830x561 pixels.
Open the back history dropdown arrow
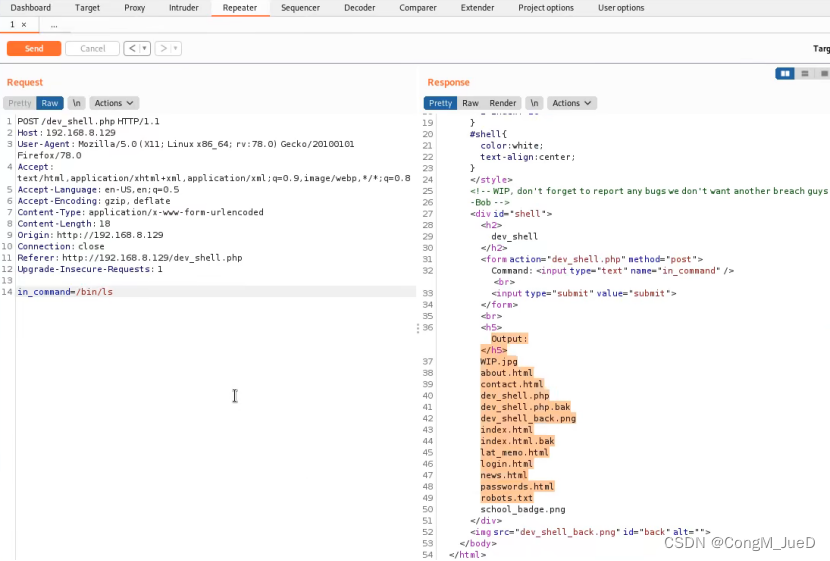pyautogui.click(x=145, y=49)
